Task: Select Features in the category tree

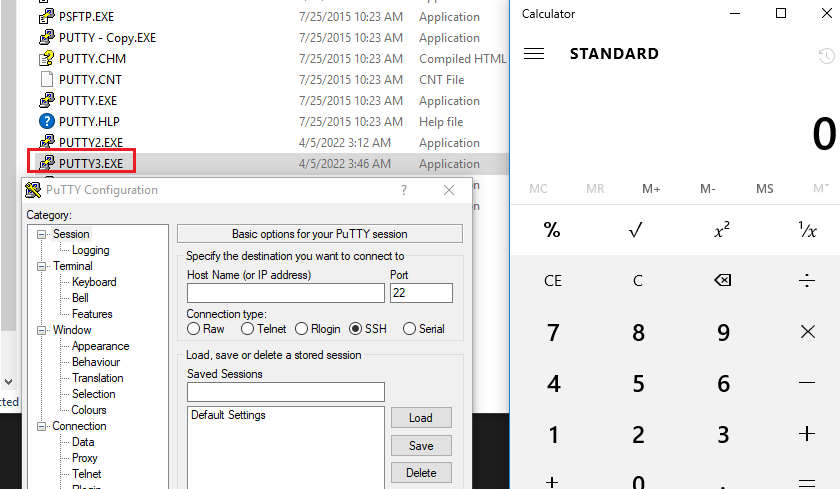Action: (x=92, y=314)
